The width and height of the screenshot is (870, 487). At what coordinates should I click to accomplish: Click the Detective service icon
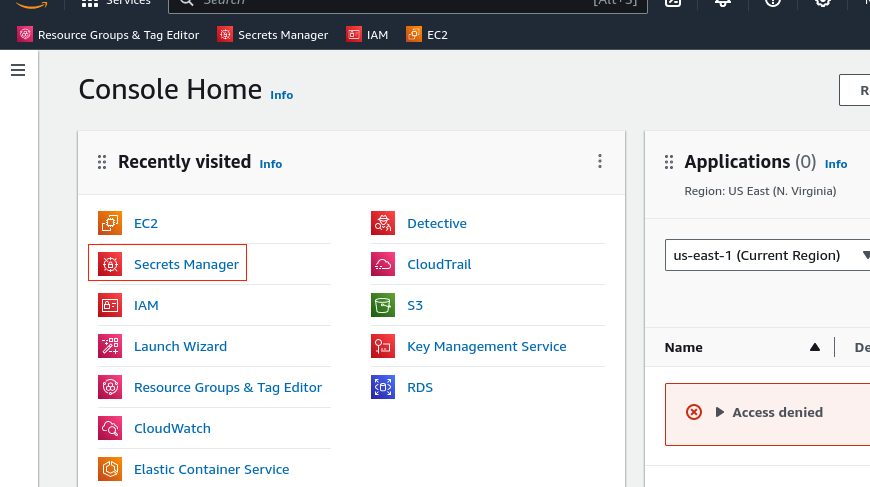(x=383, y=223)
